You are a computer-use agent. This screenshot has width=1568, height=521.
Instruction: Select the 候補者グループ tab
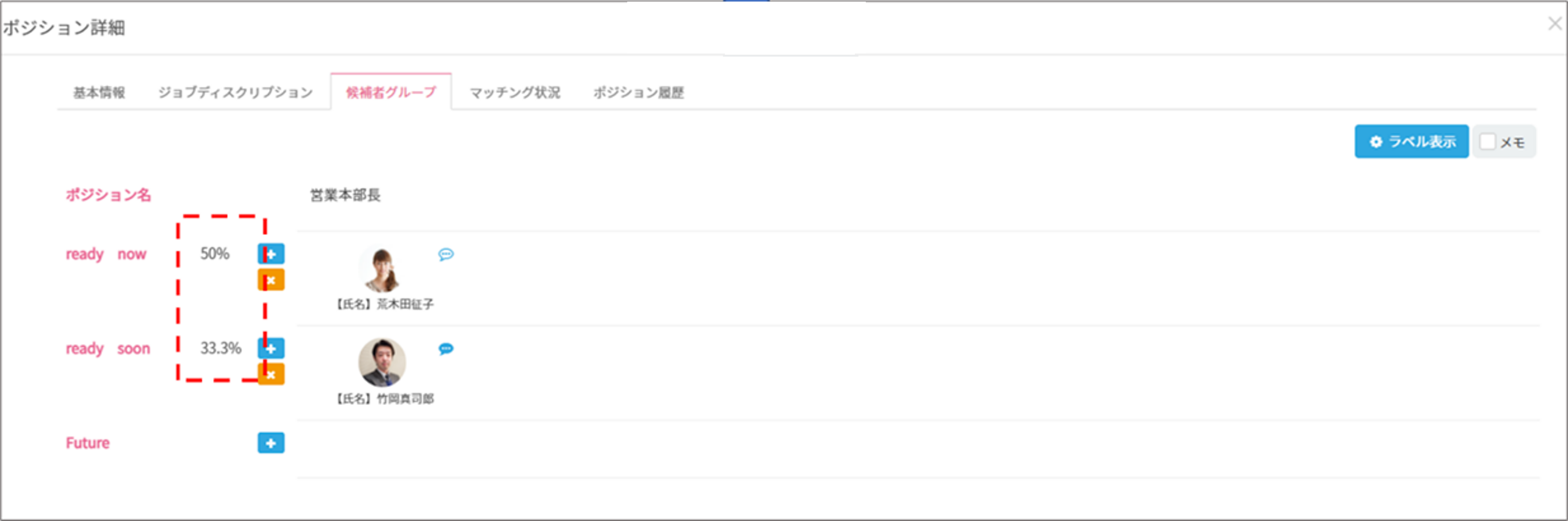(x=391, y=93)
